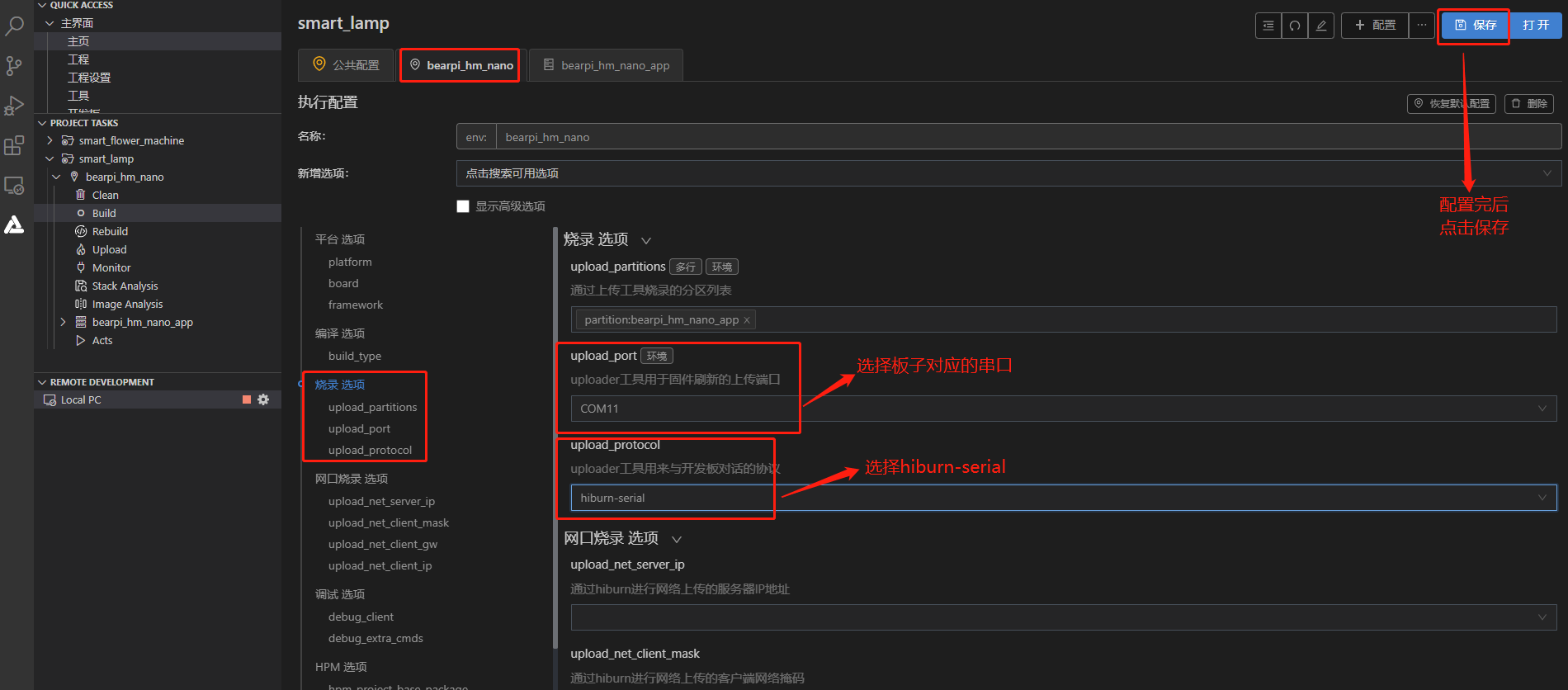Collapse REMOTE DEVELOPMENT section
This screenshot has height=690, width=1568.
42,382
